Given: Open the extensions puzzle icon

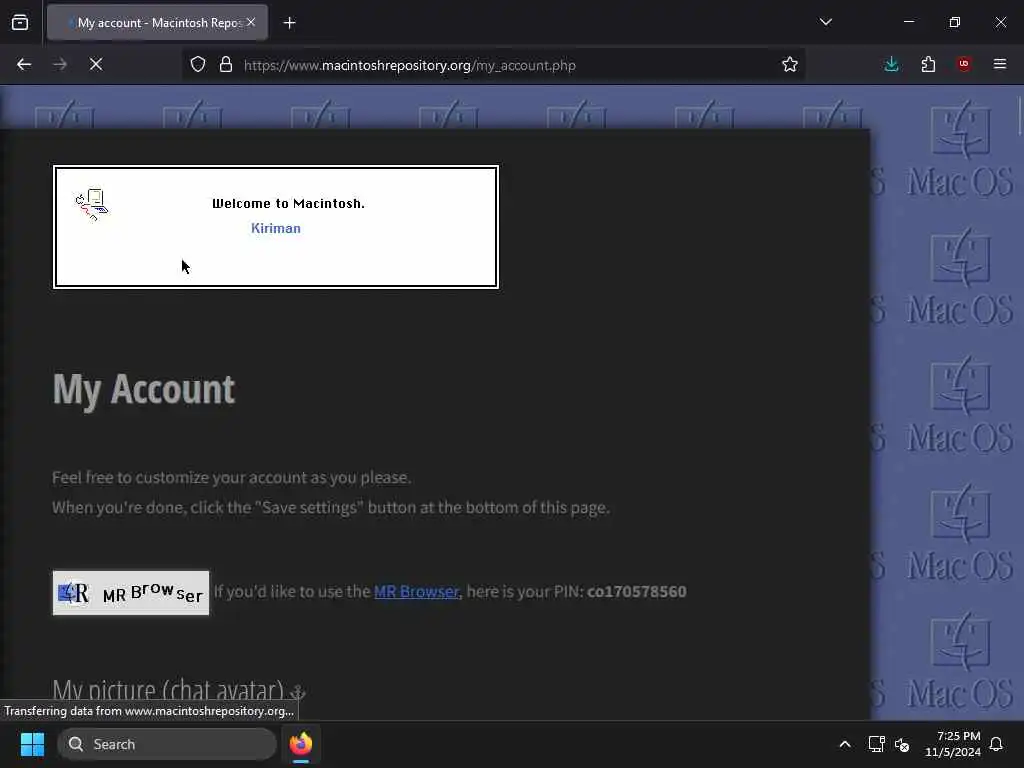Looking at the screenshot, I should click(928, 65).
